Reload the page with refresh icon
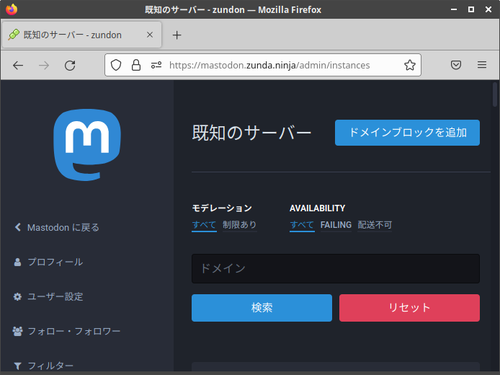Image resolution: width=500 pixels, height=375 pixels. 70,65
